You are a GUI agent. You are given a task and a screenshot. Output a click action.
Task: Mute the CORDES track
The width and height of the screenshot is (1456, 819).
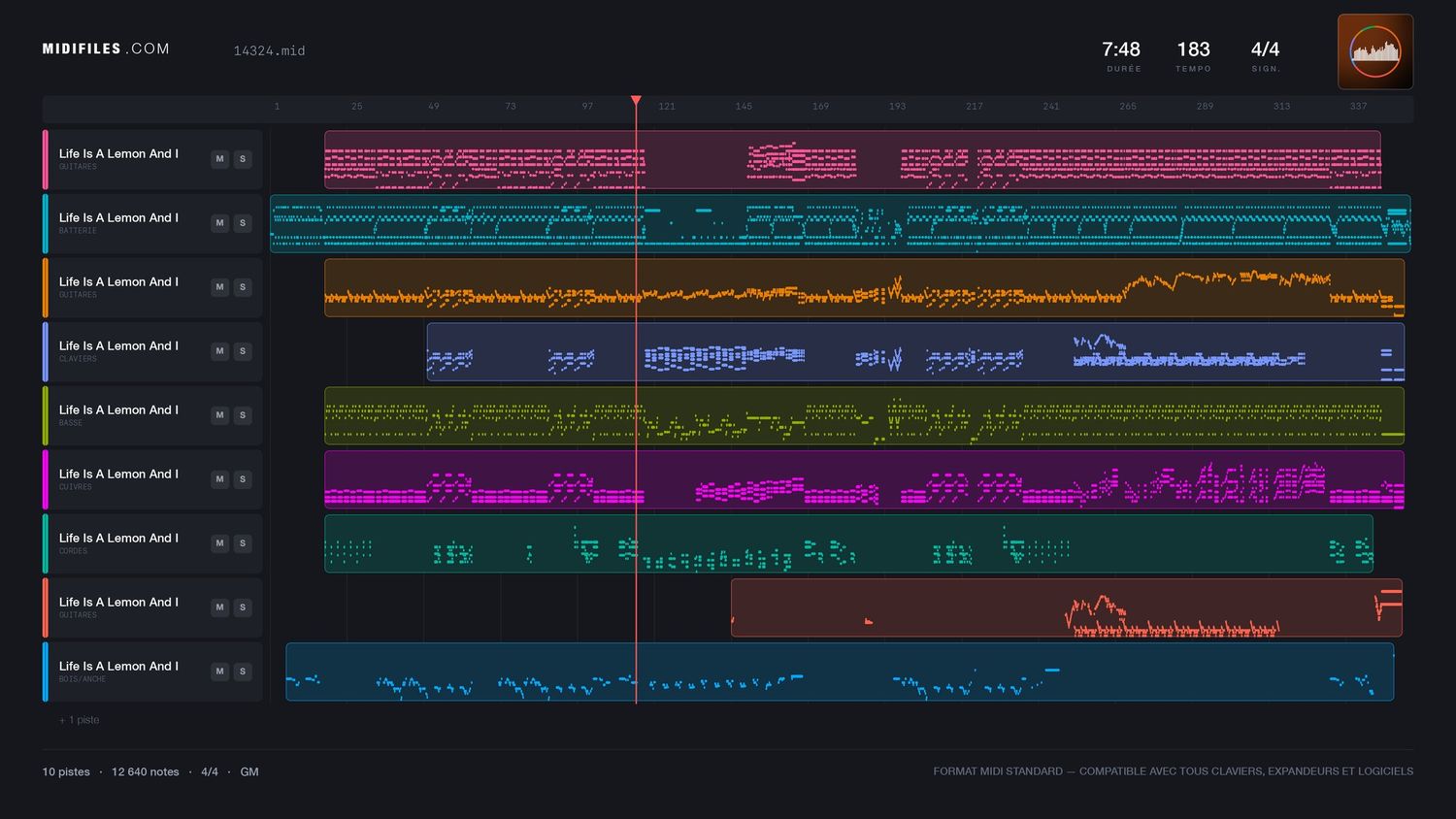pyautogui.click(x=220, y=543)
